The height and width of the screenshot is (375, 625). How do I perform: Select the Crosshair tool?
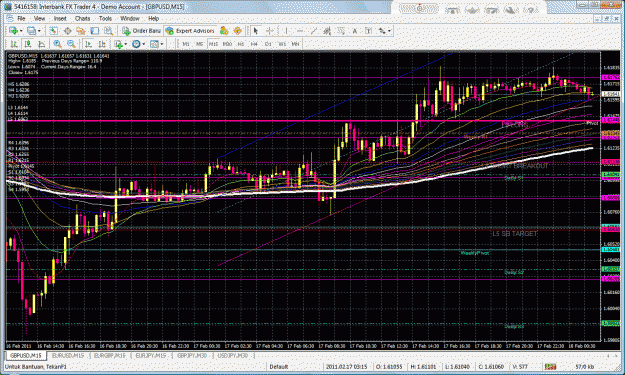tap(270, 31)
